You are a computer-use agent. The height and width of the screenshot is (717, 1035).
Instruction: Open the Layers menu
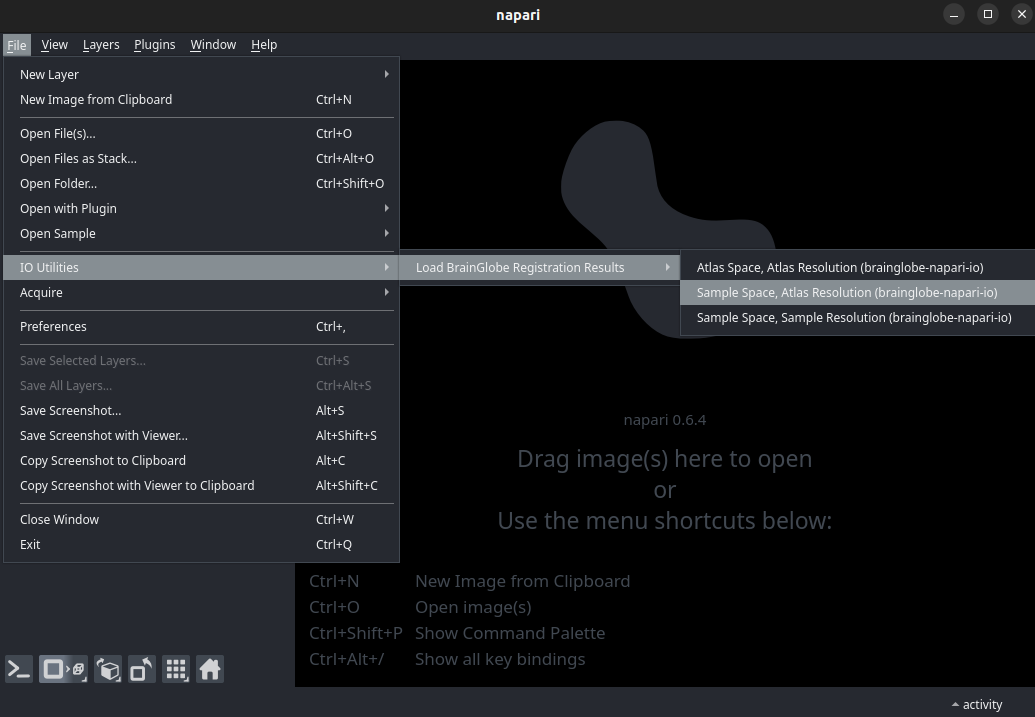(101, 45)
